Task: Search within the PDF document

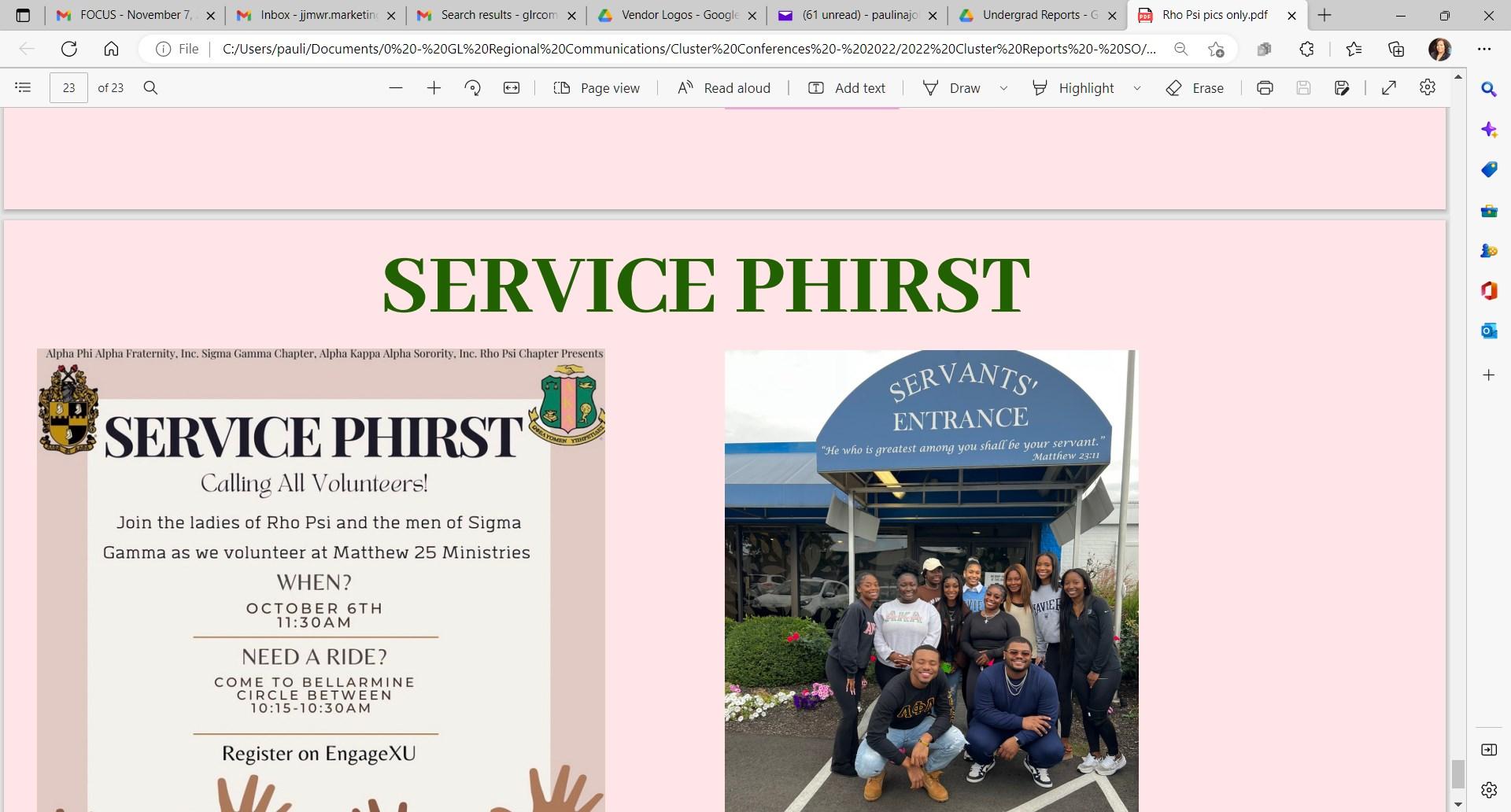Action: pos(150,87)
